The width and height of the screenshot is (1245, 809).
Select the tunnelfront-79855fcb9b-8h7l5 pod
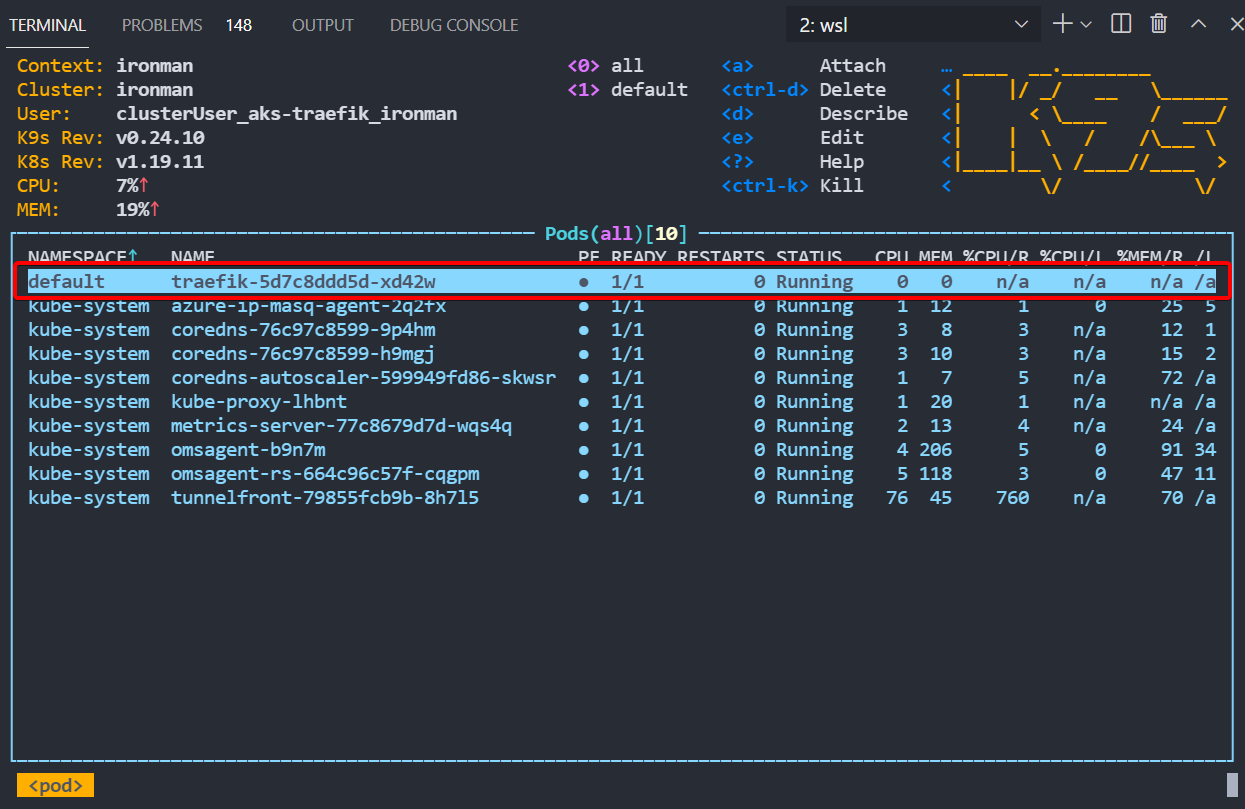(x=622, y=498)
